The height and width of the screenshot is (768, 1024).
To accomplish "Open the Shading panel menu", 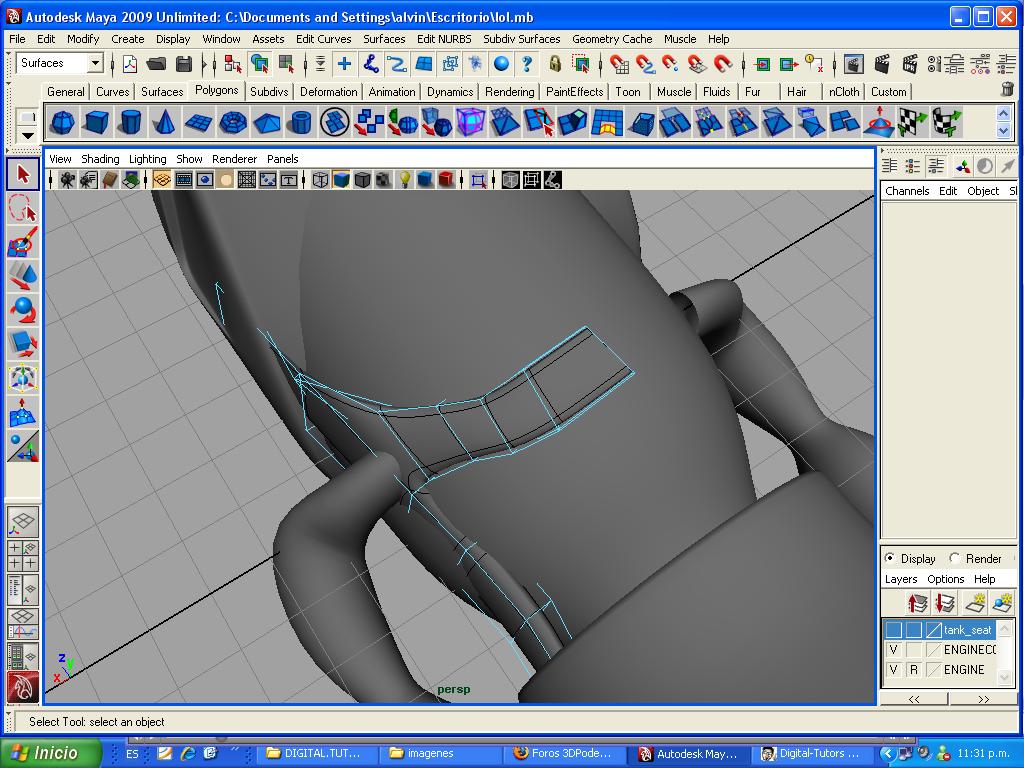I will (100, 159).
